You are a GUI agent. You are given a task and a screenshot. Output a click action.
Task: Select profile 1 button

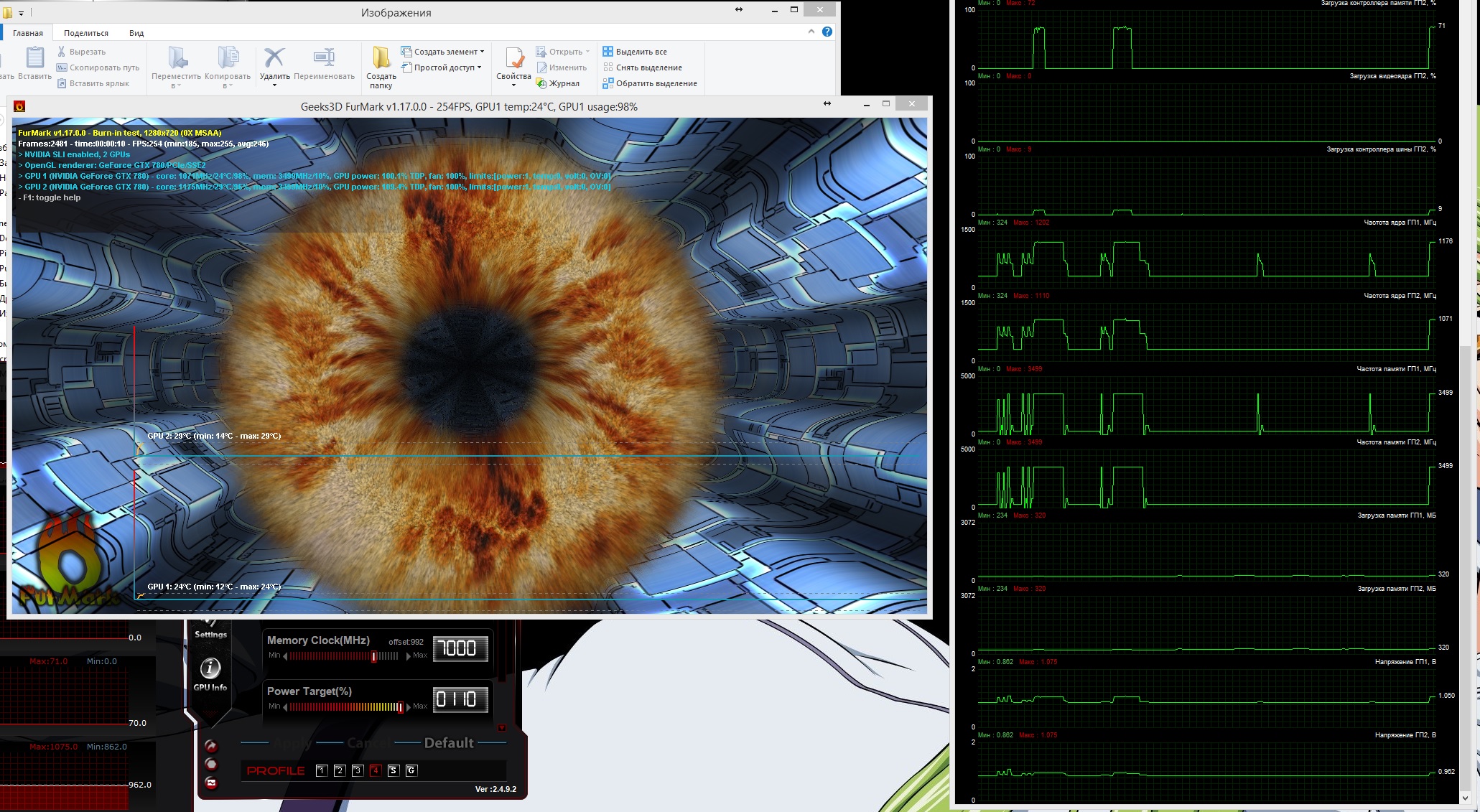322,770
